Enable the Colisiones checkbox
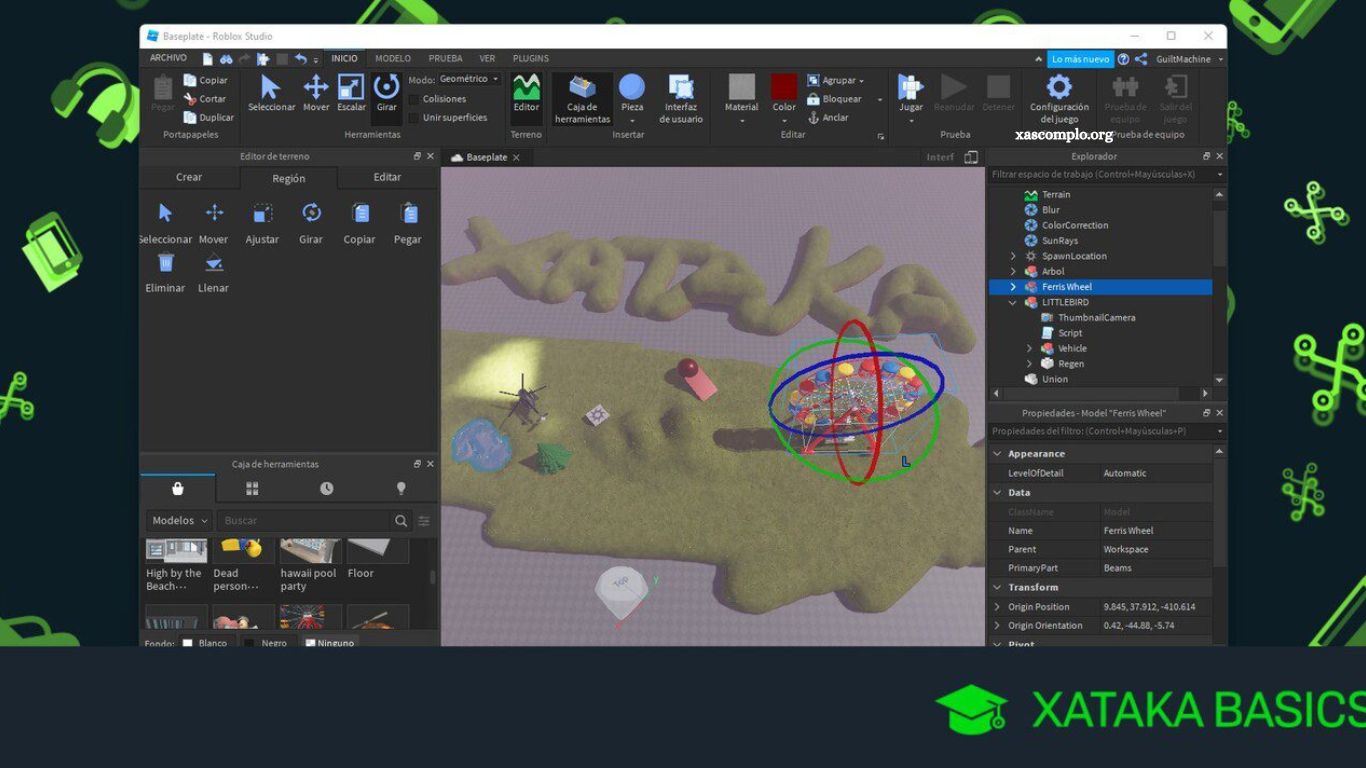Screen dimensions: 1366x768 click(414, 100)
